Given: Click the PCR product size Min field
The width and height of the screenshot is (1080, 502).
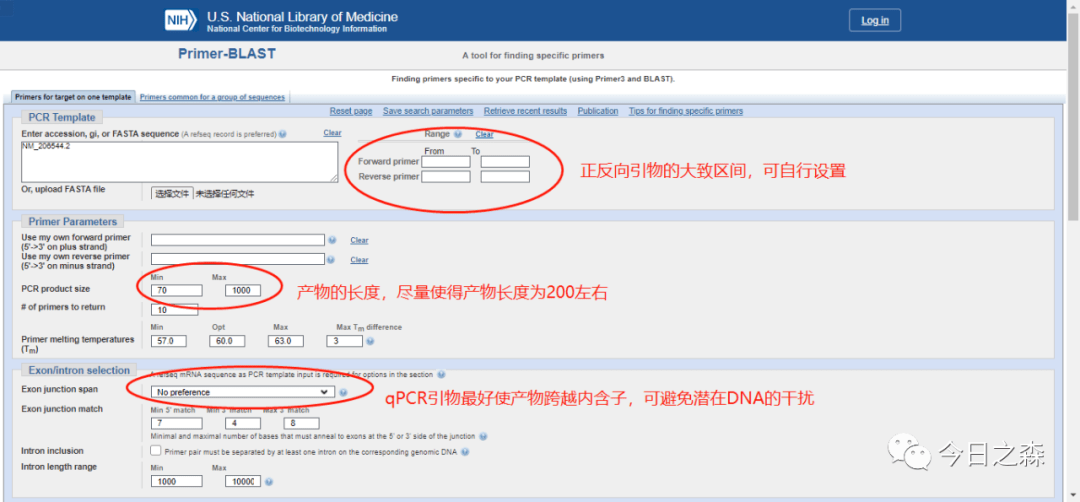Looking at the screenshot, I should click(176, 291).
